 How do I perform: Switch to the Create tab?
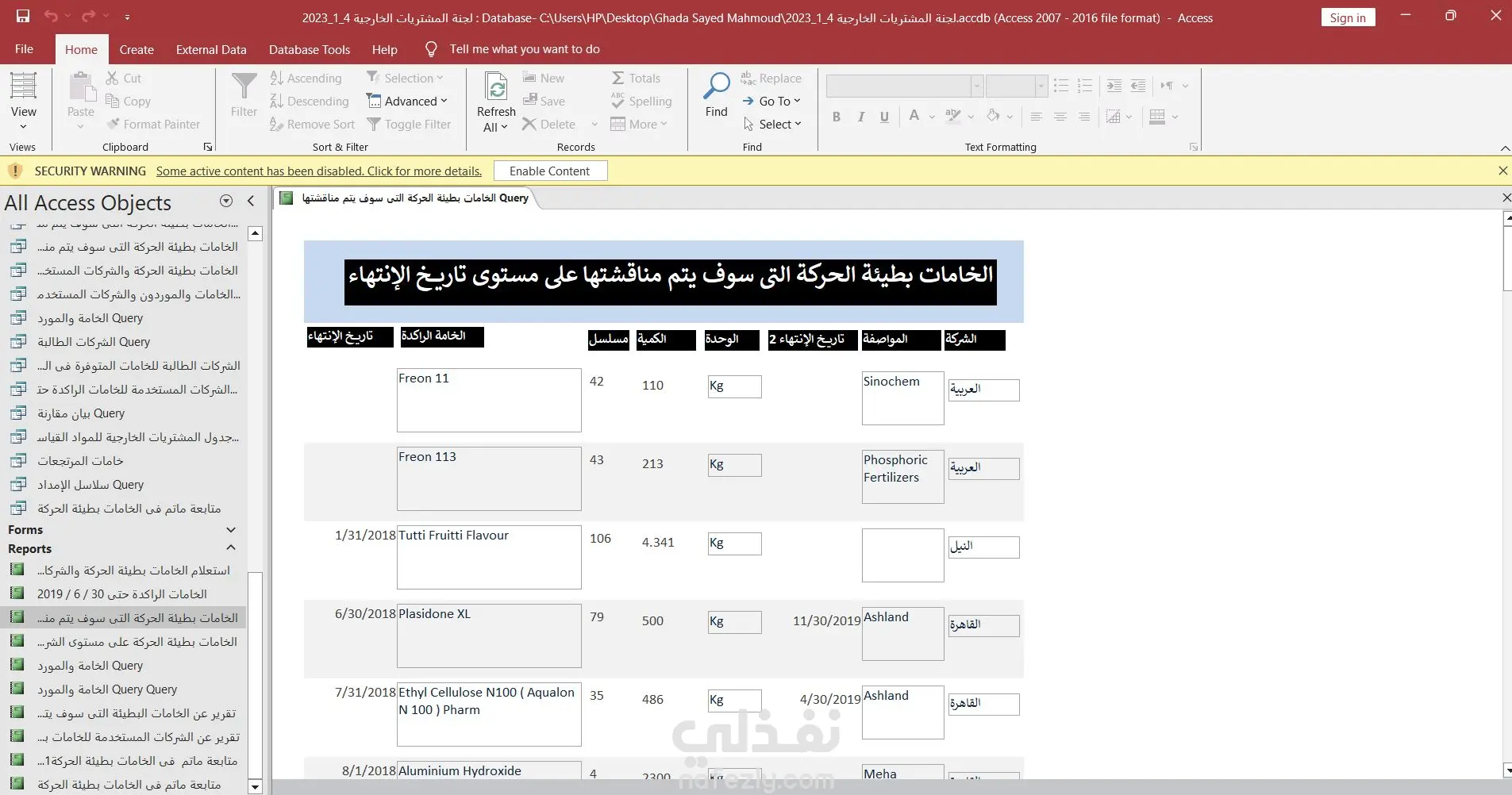(x=137, y=49)
